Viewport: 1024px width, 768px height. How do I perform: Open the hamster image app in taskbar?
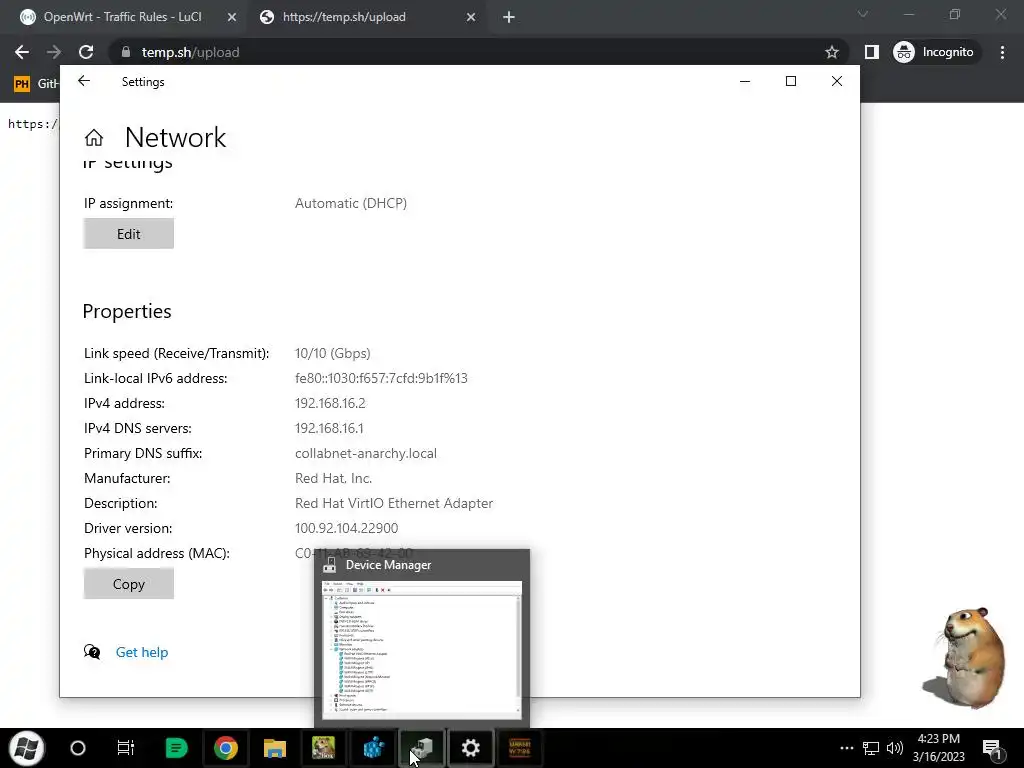point(324,748)
